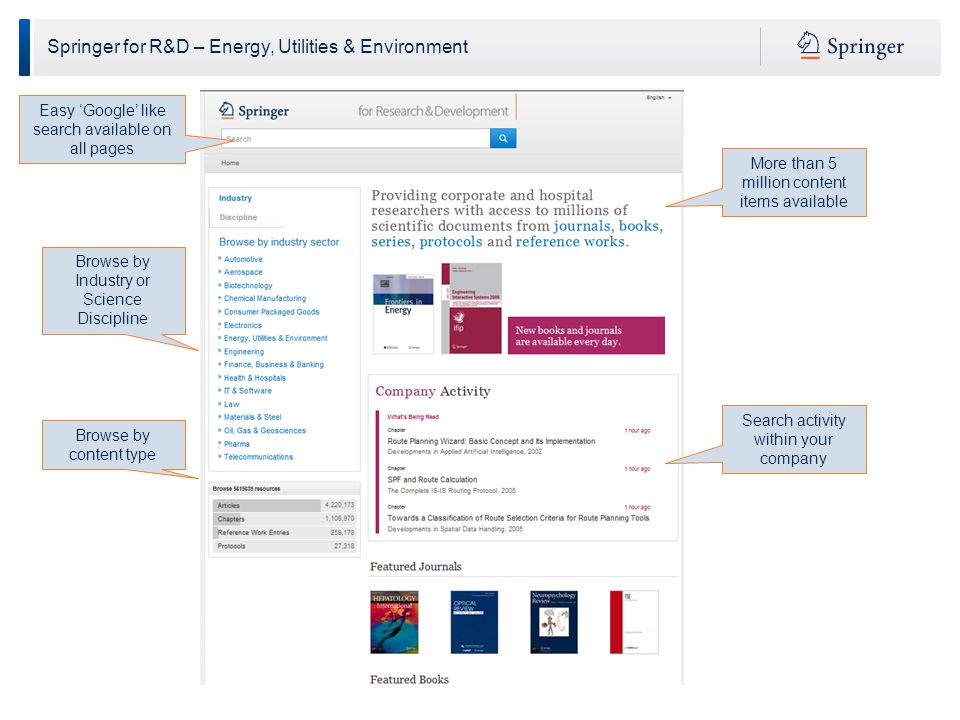The height and width of the screenshot is (720, 960).
Task: Open Neuropsychology Review journal cover
Action: (554, 622)
